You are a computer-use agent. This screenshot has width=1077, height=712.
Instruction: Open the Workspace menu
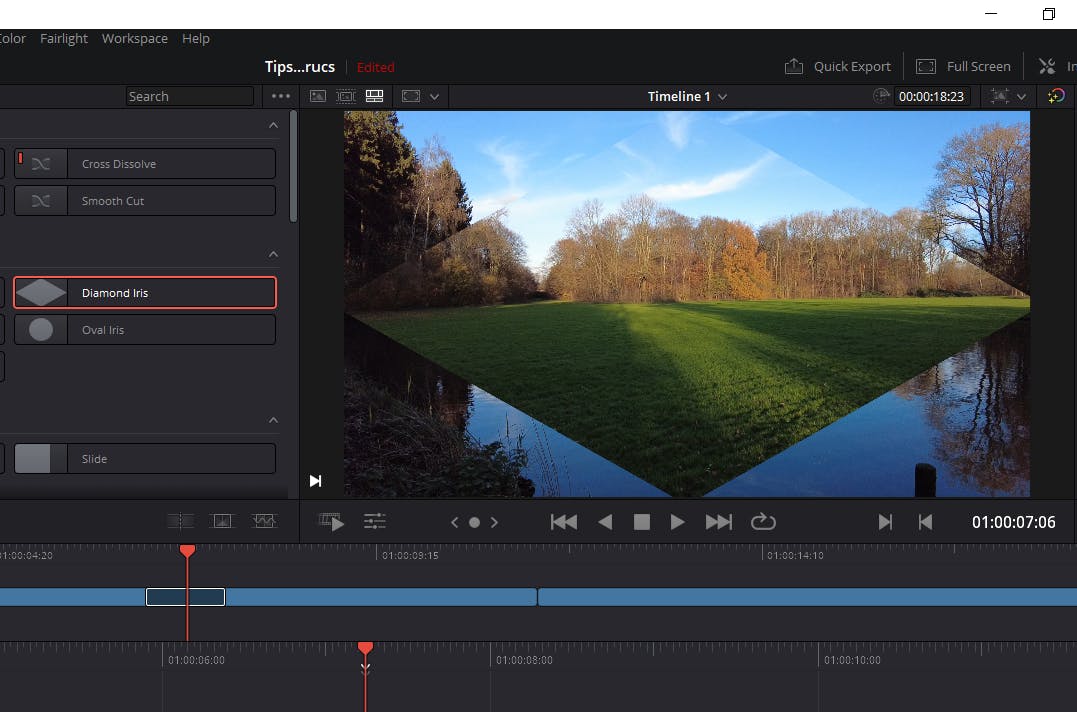[134, 38]
